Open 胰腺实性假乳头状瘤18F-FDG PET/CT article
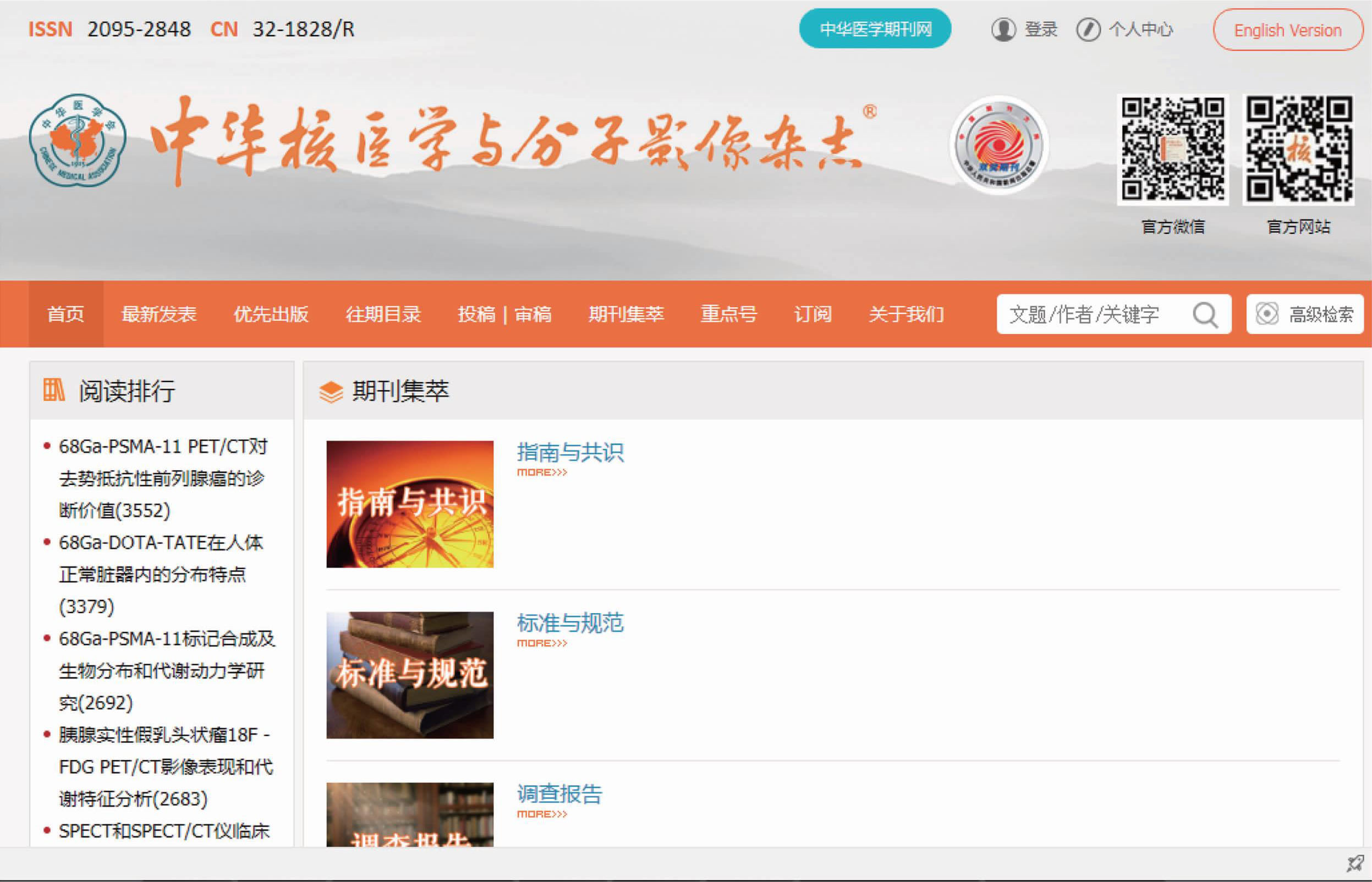 click(166, 767)
